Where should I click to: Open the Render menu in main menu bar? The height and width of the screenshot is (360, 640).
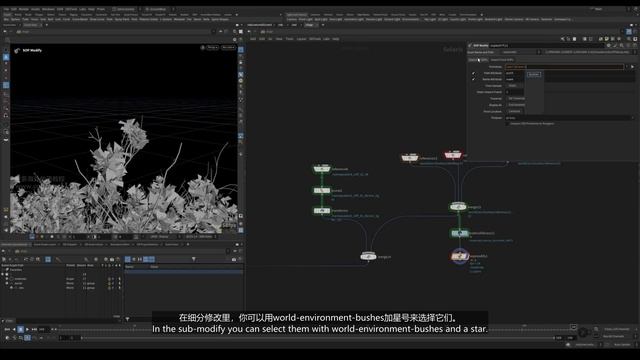pyautogui.click(x=24, y=9)
